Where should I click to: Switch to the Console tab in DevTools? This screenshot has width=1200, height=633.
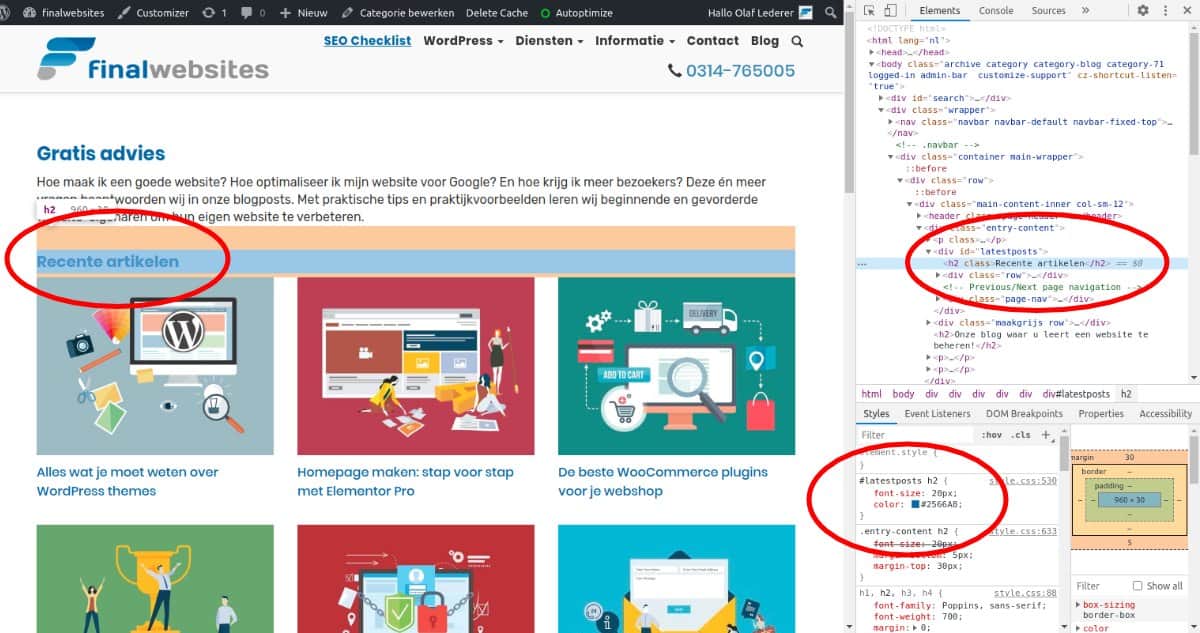tap(995, 11)
